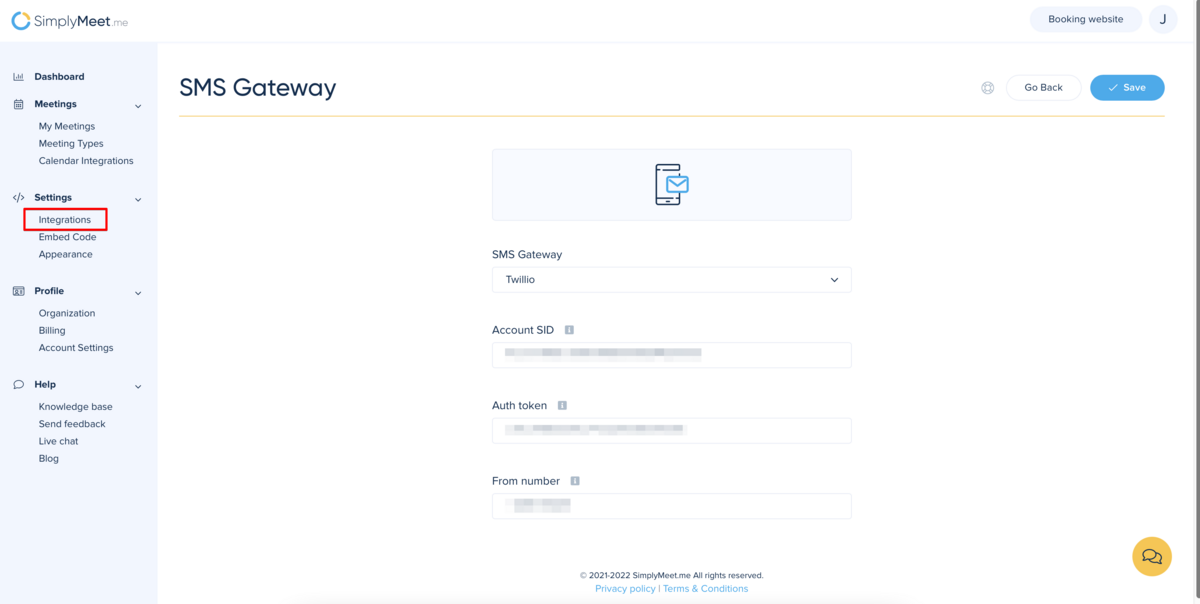The height and width of the screenshot is (604, 1200).
Task: Collapse the Meetings sidebar section
Action: click(x=138, y=105)
